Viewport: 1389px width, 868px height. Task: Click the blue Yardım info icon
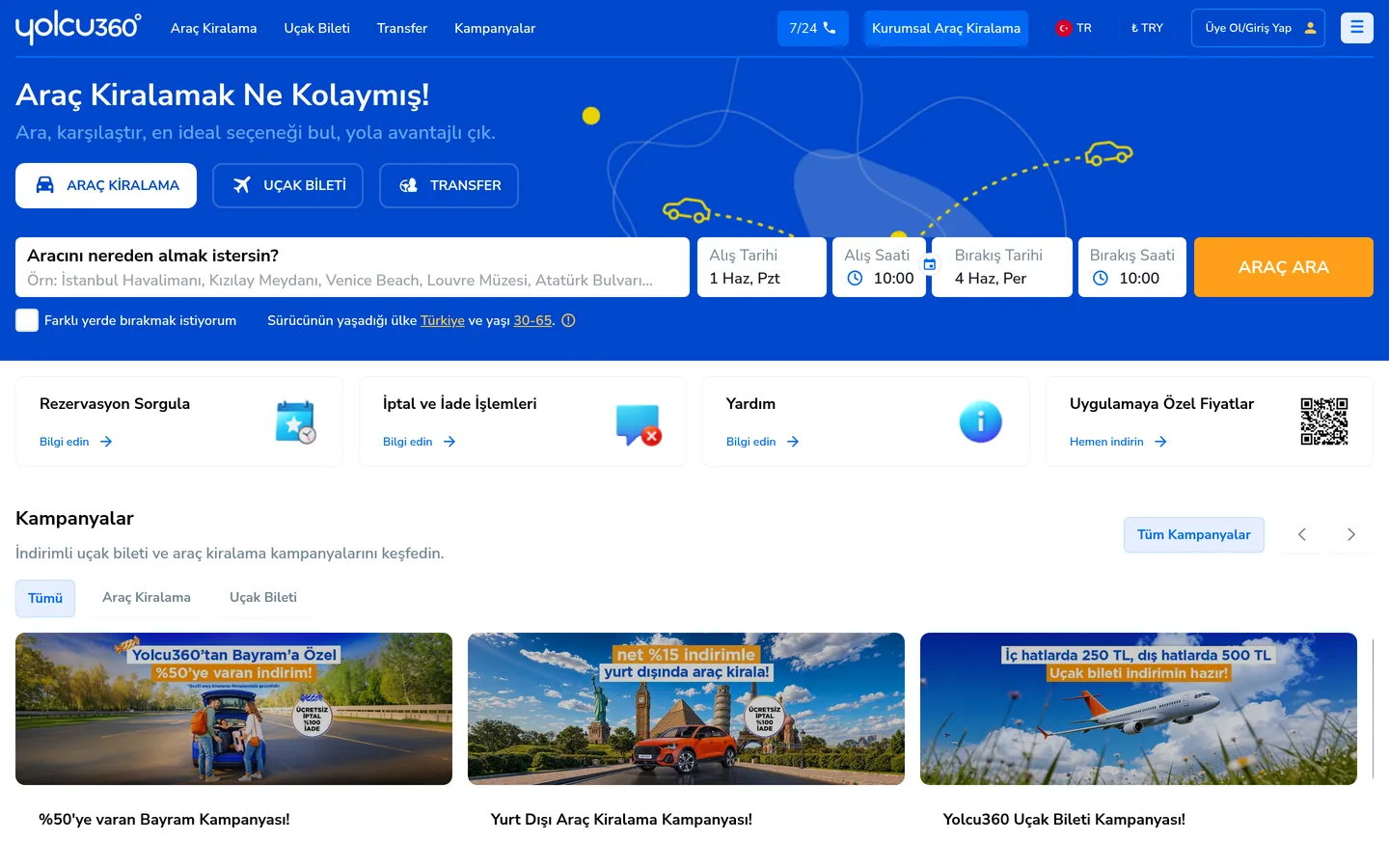coord(981,421)
